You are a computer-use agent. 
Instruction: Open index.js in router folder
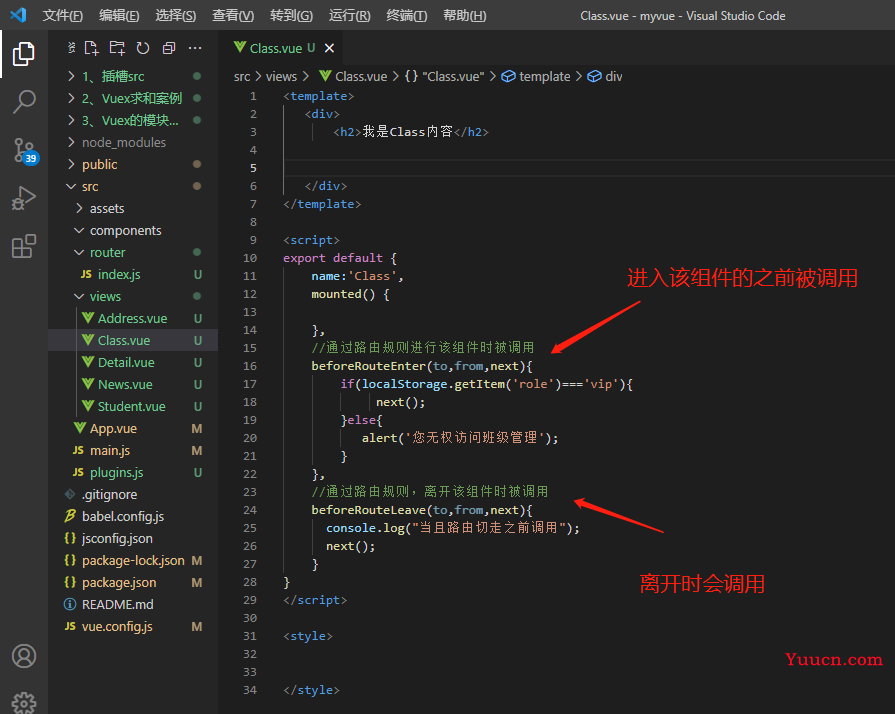[x=133, y=275]
